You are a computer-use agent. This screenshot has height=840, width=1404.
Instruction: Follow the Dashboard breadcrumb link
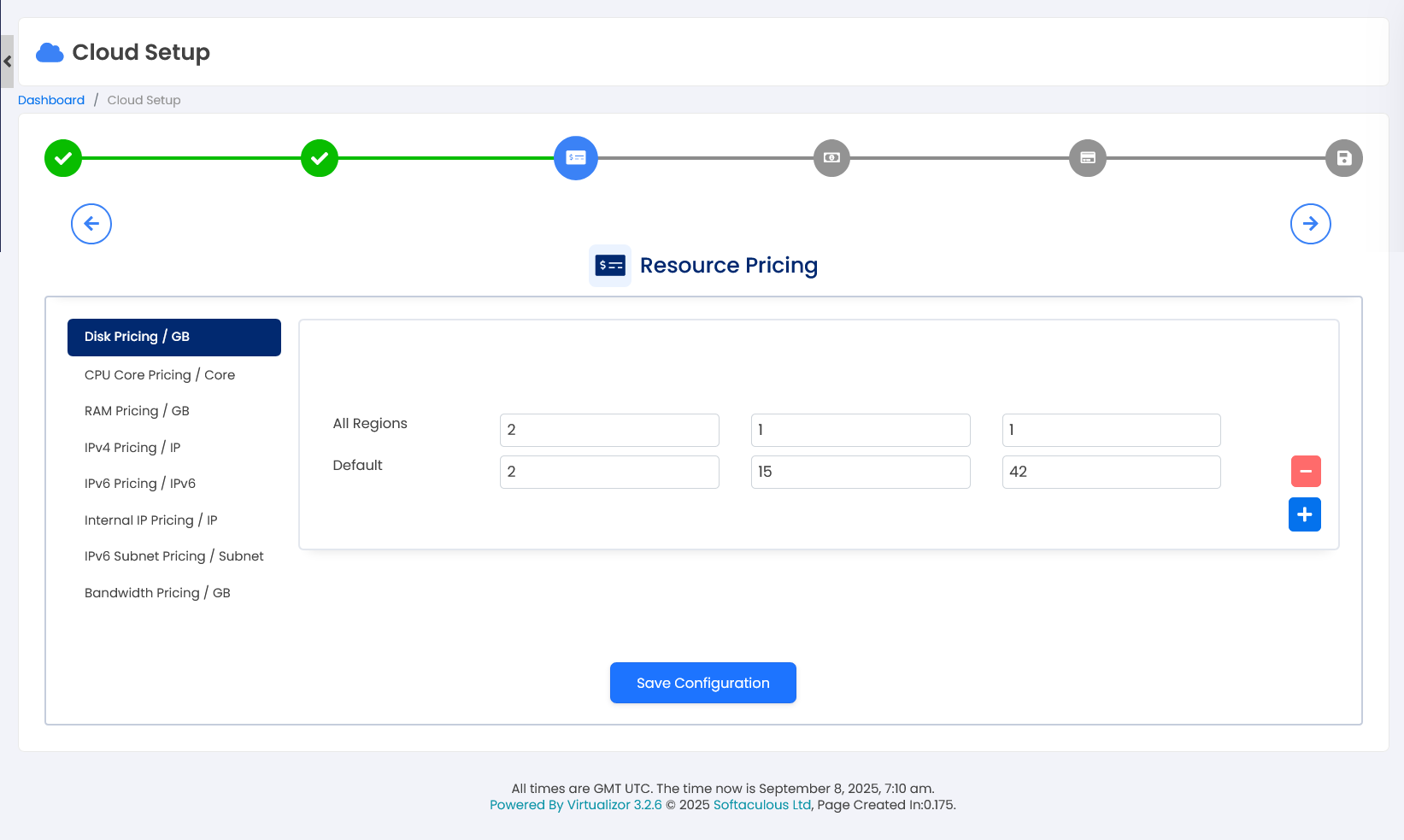pos(51,100)
